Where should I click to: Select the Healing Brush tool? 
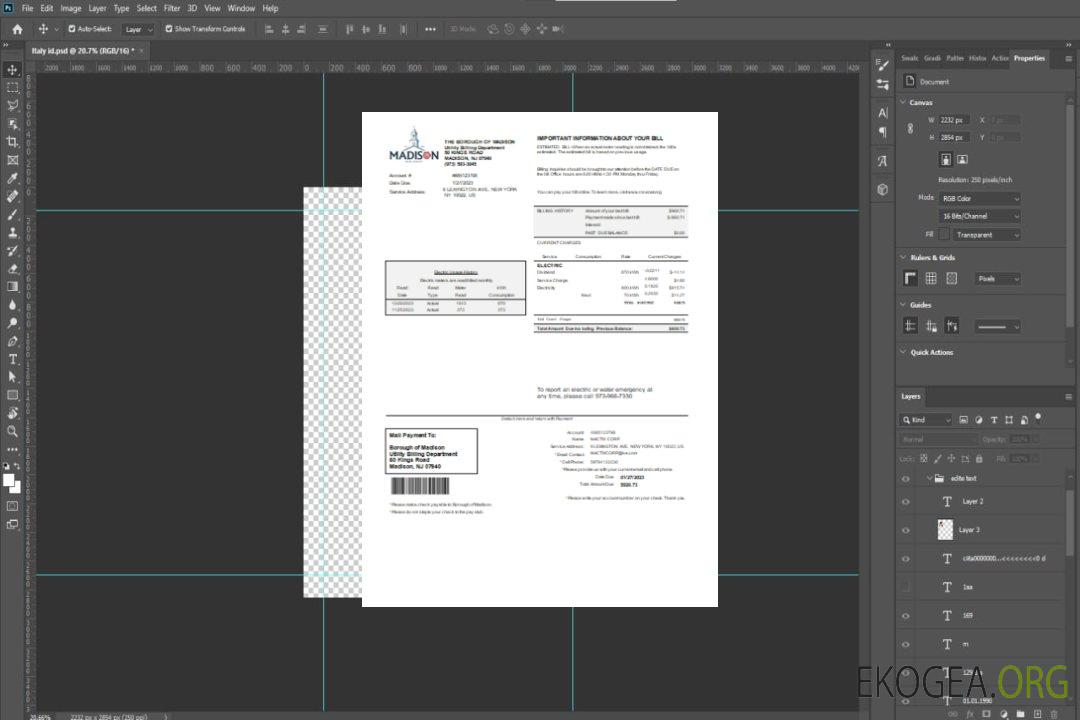tap(12, 196)
